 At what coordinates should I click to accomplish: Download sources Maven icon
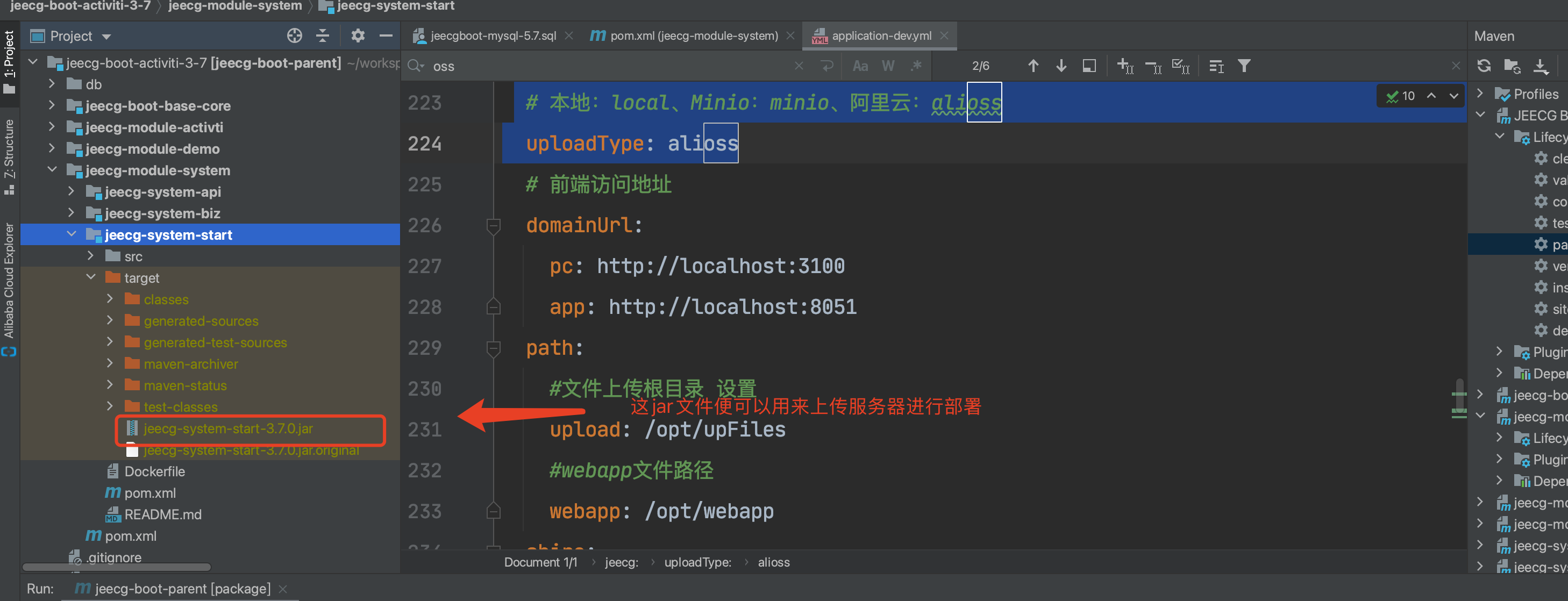[x=1541, y=66]
